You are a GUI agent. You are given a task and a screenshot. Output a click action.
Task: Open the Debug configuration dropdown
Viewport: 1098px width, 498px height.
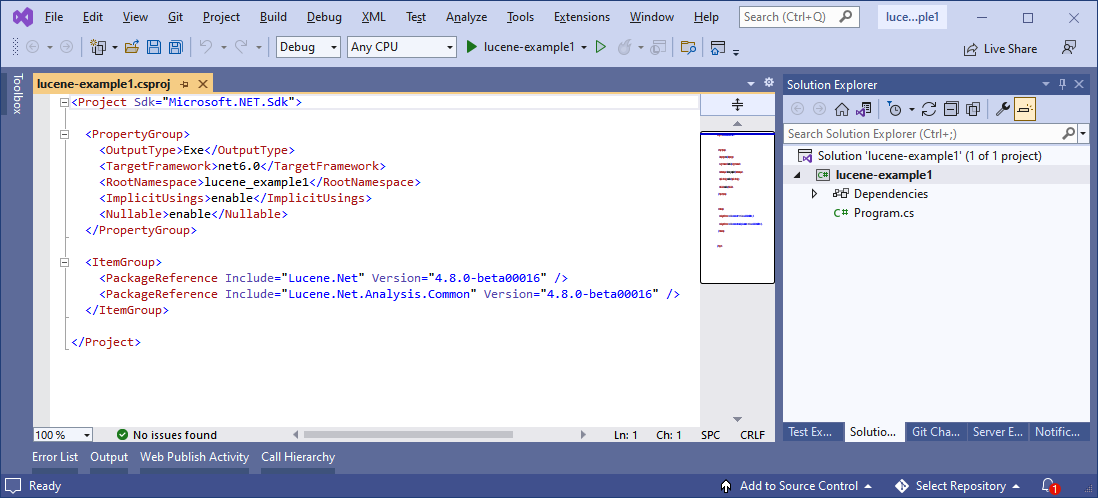[x=308, y=47]
